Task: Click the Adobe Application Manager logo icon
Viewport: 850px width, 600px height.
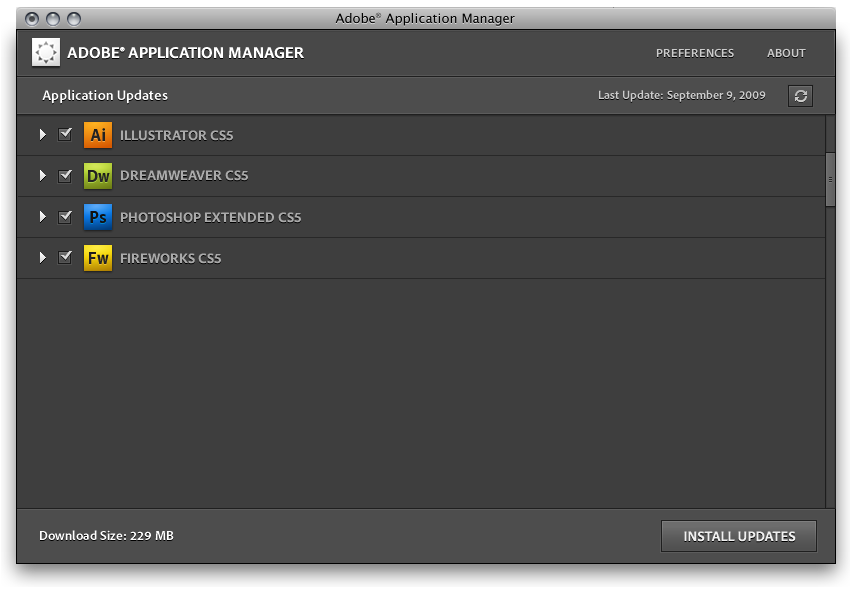Action: [x=46, y=53]
